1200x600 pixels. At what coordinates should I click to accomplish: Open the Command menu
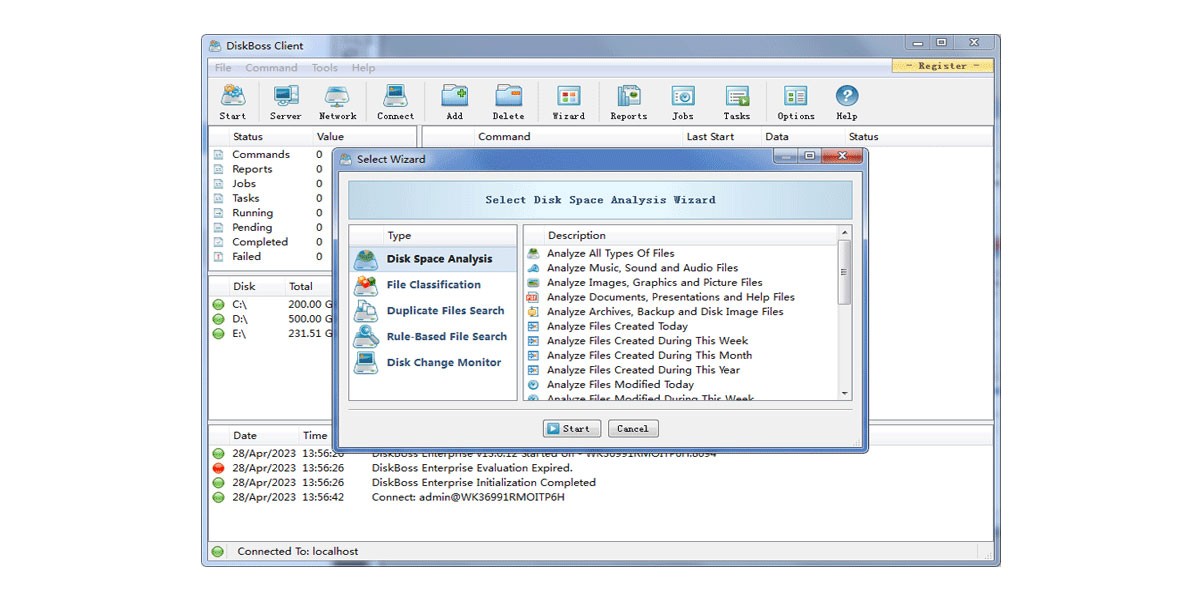coord(271,68)
